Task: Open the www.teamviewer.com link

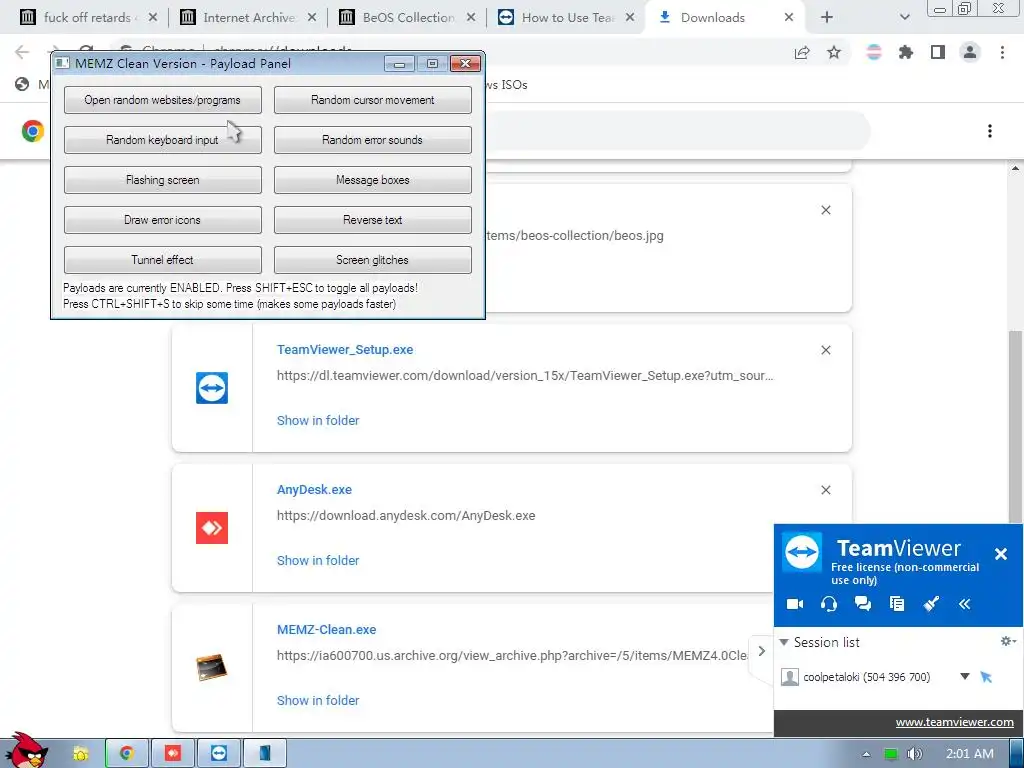Action: pos(954,722)
